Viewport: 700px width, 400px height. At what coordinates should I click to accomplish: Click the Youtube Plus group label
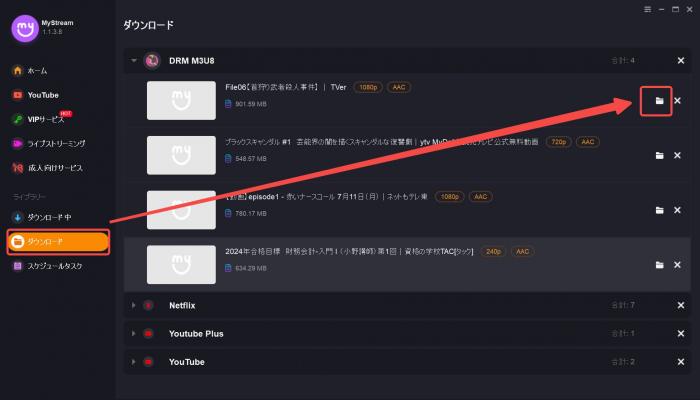coord(196,333)
